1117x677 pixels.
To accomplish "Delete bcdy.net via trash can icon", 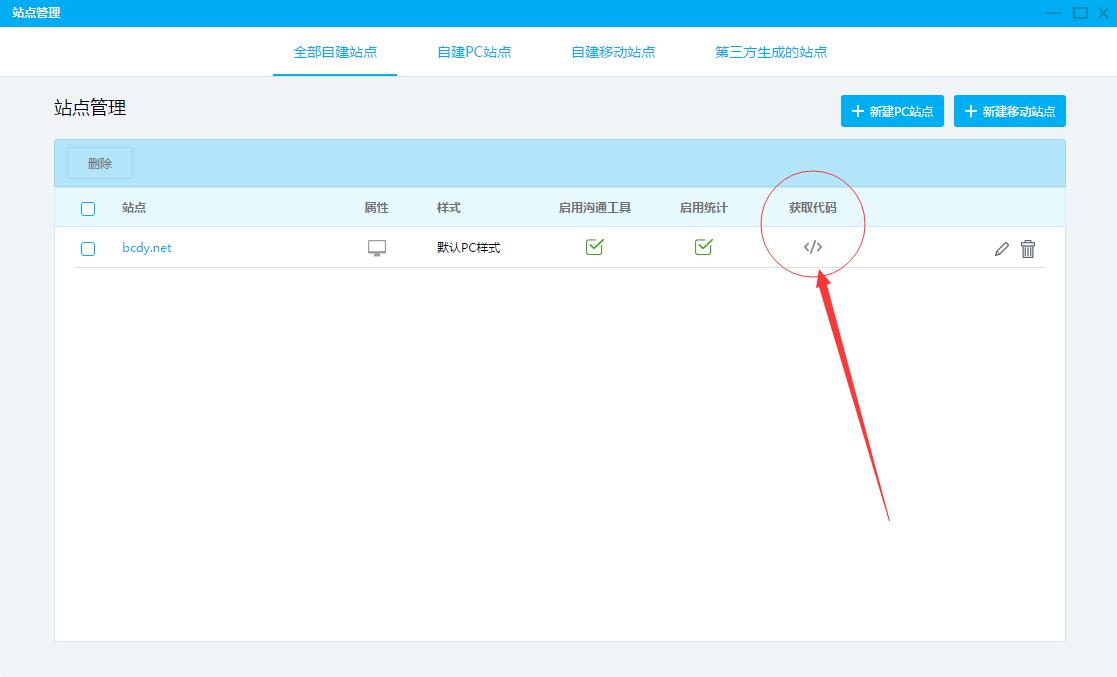I will pos(1028,248).
